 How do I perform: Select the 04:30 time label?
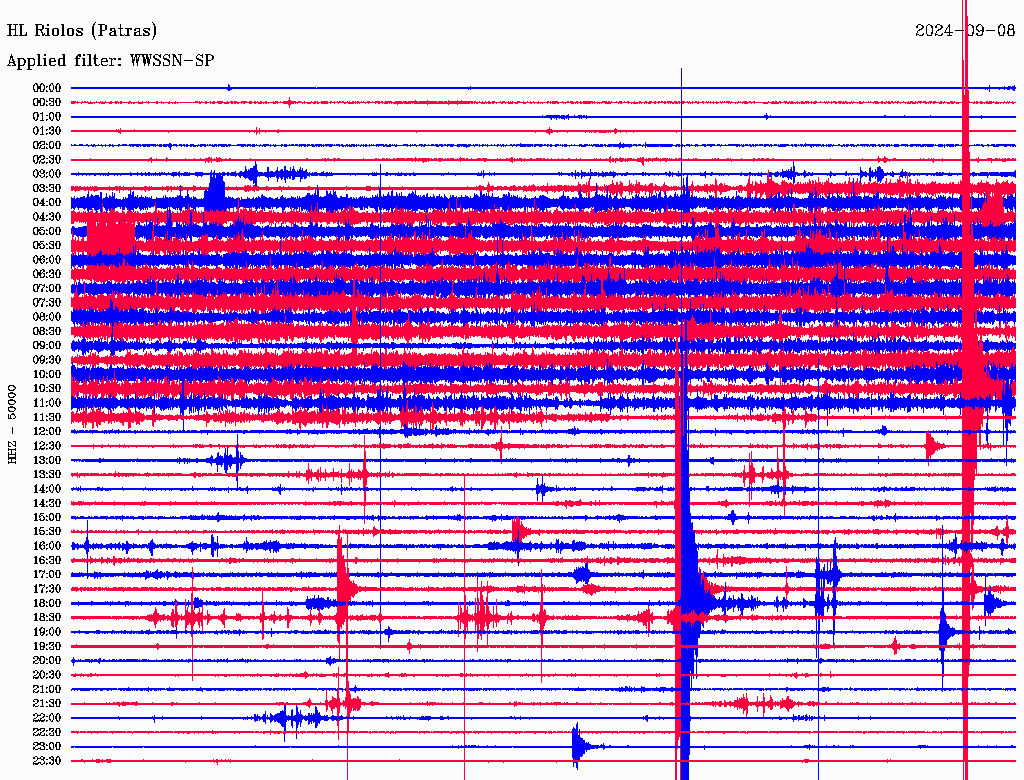coord(47,217)
